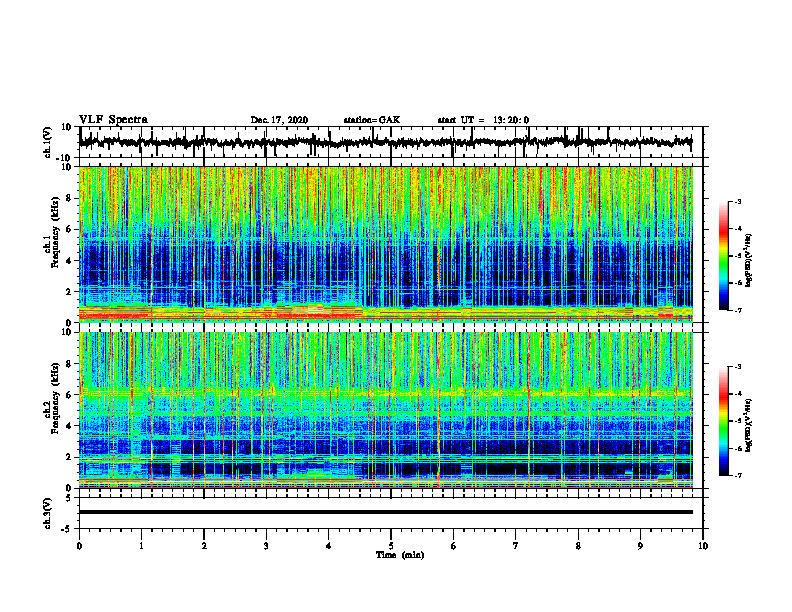This screenshot has height=612, width=792.
Task: Click the '8' kHz tick on ch.1 spectrogram
Action: (x=70, y=198)
